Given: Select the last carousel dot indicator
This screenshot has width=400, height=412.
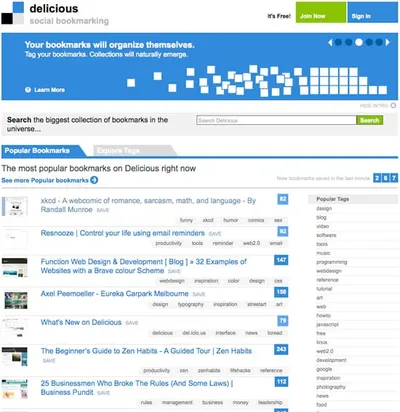Looking at the screenshot, I should click(379, 42).
